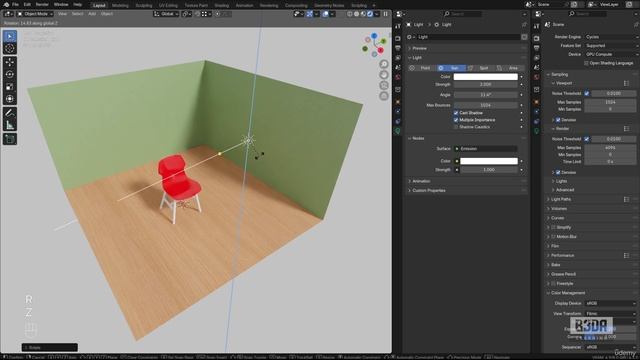Click the blue Z axis on navigation gizmo

(374, 36)
